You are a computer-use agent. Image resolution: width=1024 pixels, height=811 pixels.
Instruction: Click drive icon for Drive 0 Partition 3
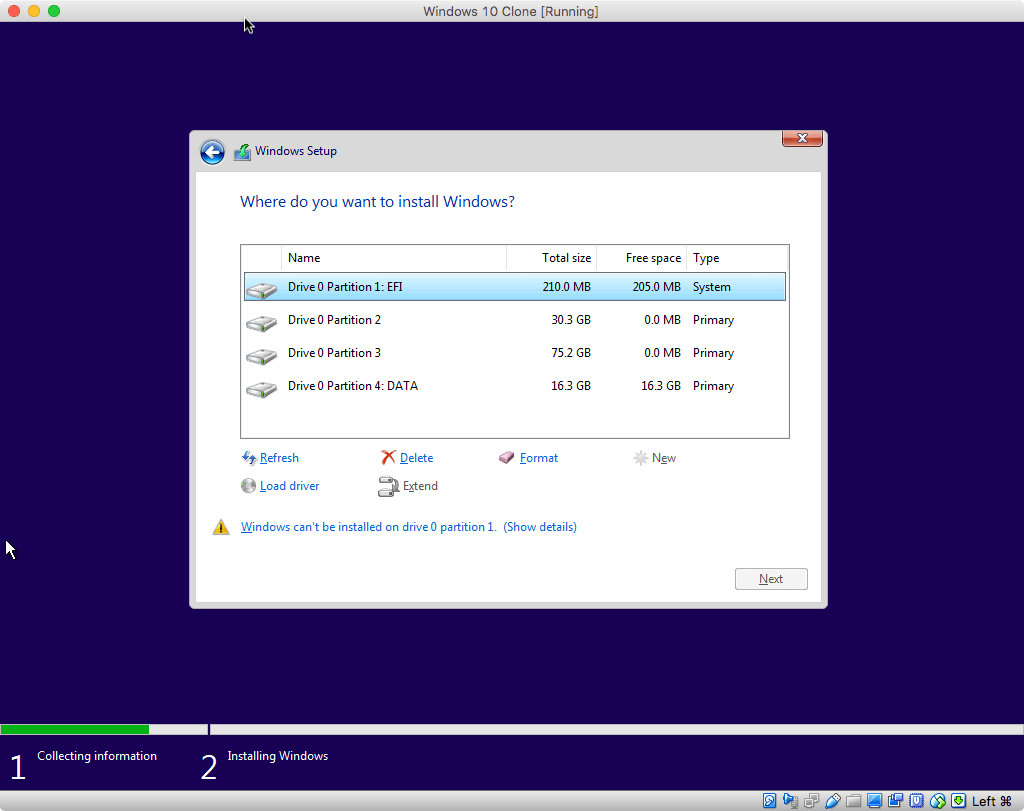(261, 356)
